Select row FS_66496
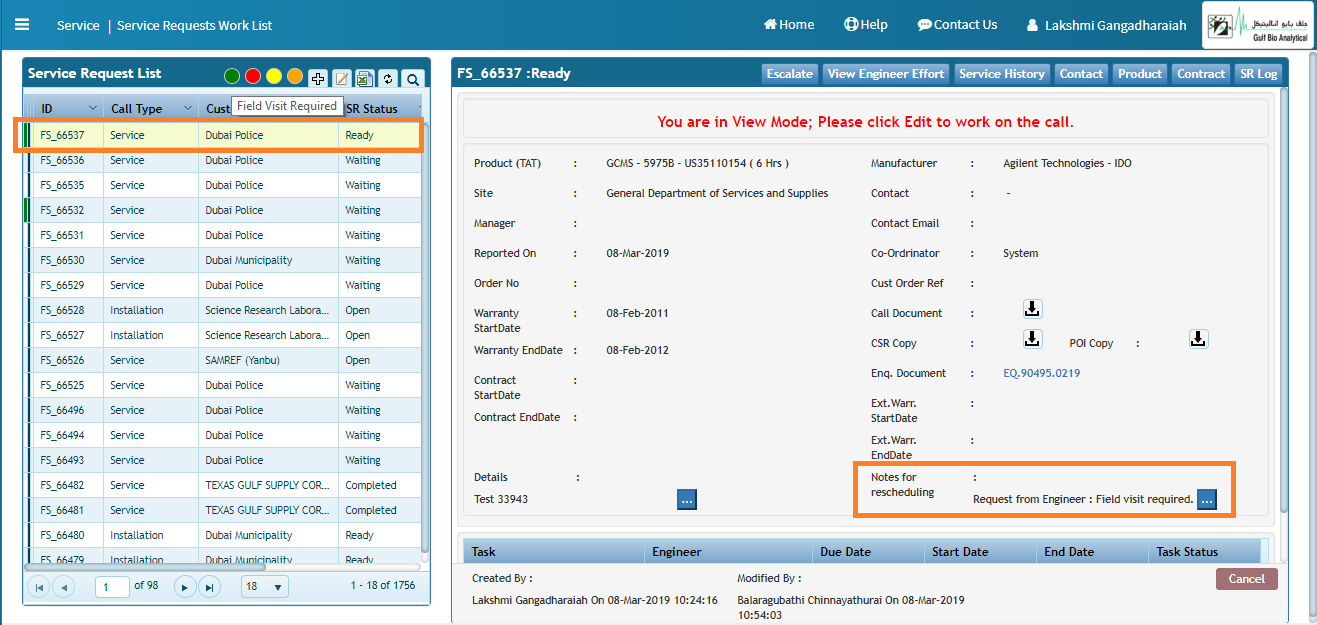This screenshot has height=625, width=1317. (222, 410)
